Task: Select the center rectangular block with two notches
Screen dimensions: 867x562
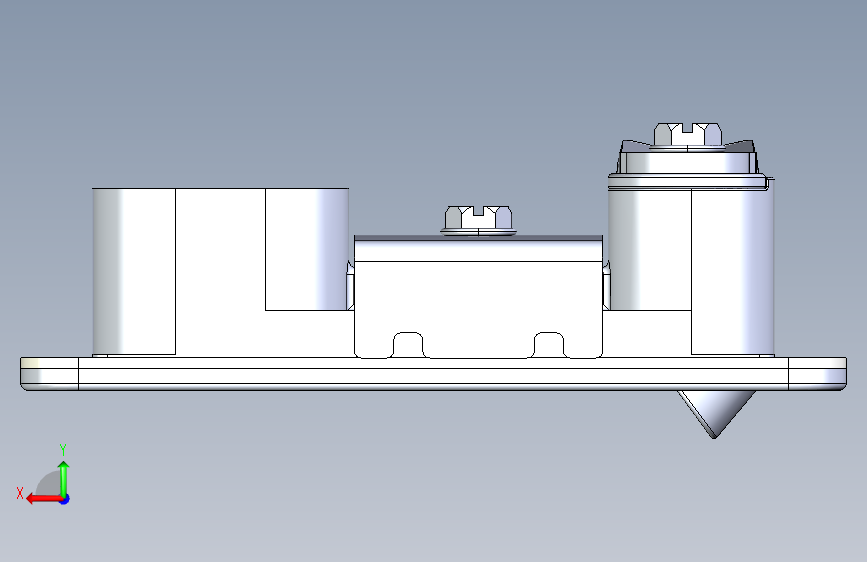Action: pyautogui.click(x=478, y=297)
